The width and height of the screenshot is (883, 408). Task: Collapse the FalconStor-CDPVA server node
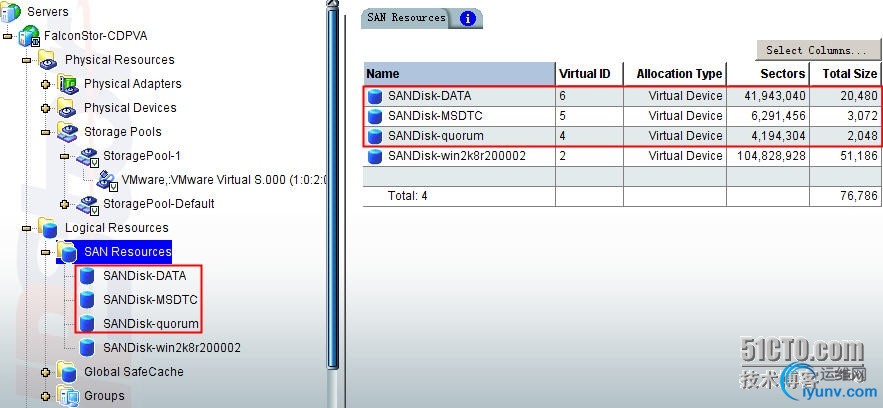pyautogui.click(x=7, y=36)
